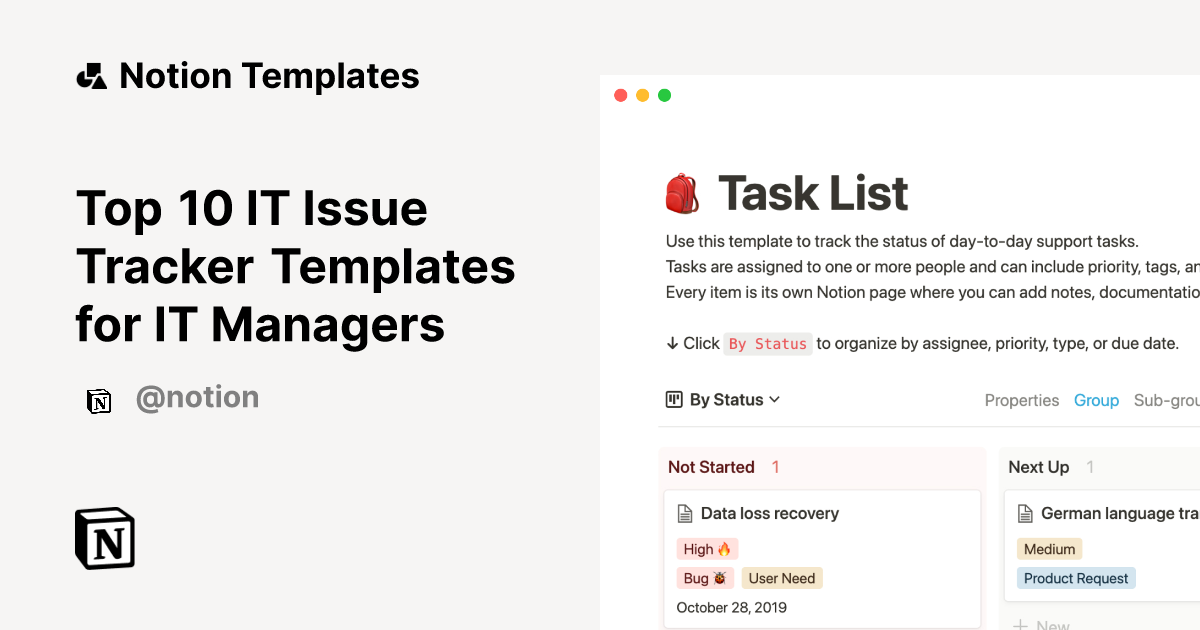Click the backpack emoji above Task List
Viewport: 1200px width, 630px height.
(683, 192)
